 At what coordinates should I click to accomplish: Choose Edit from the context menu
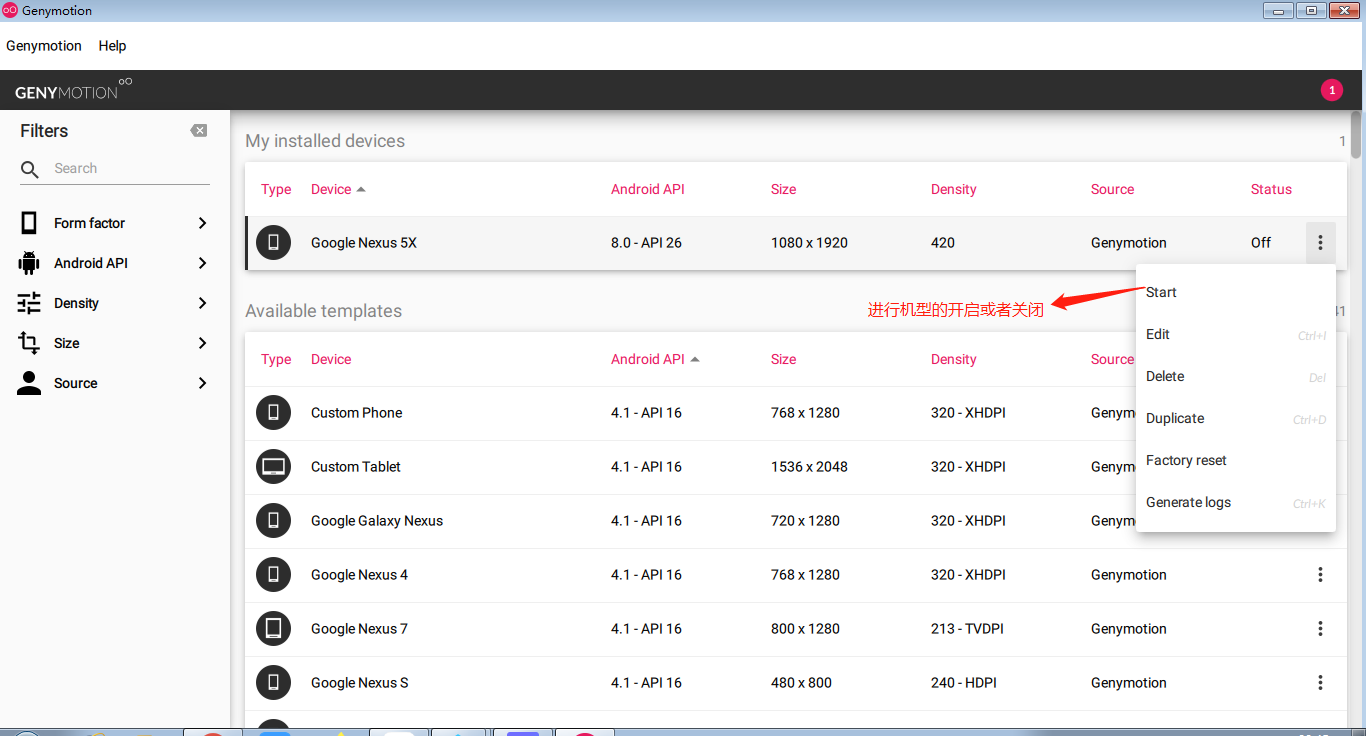tap(1236, 334)
